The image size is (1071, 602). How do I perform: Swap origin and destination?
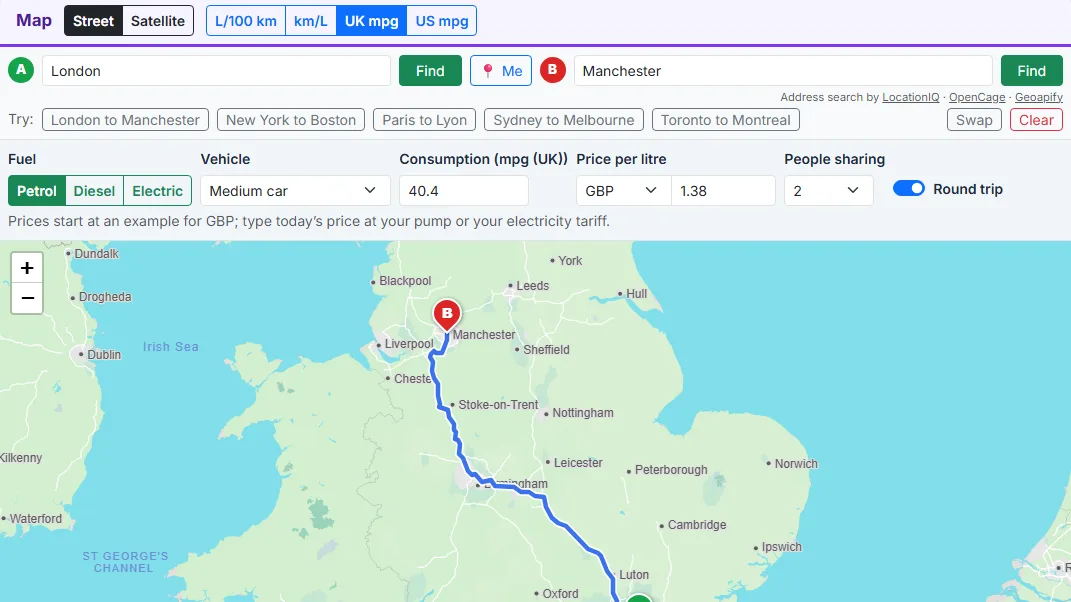[974, 120]
